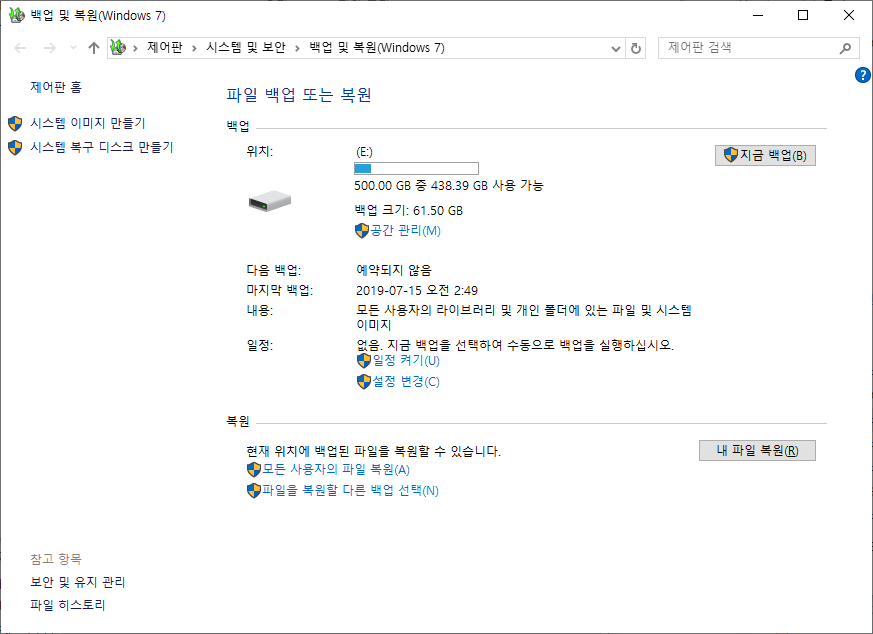Close the 백업 및 복원 window
The height and width of the screenshot is (634, 873).
849,15
